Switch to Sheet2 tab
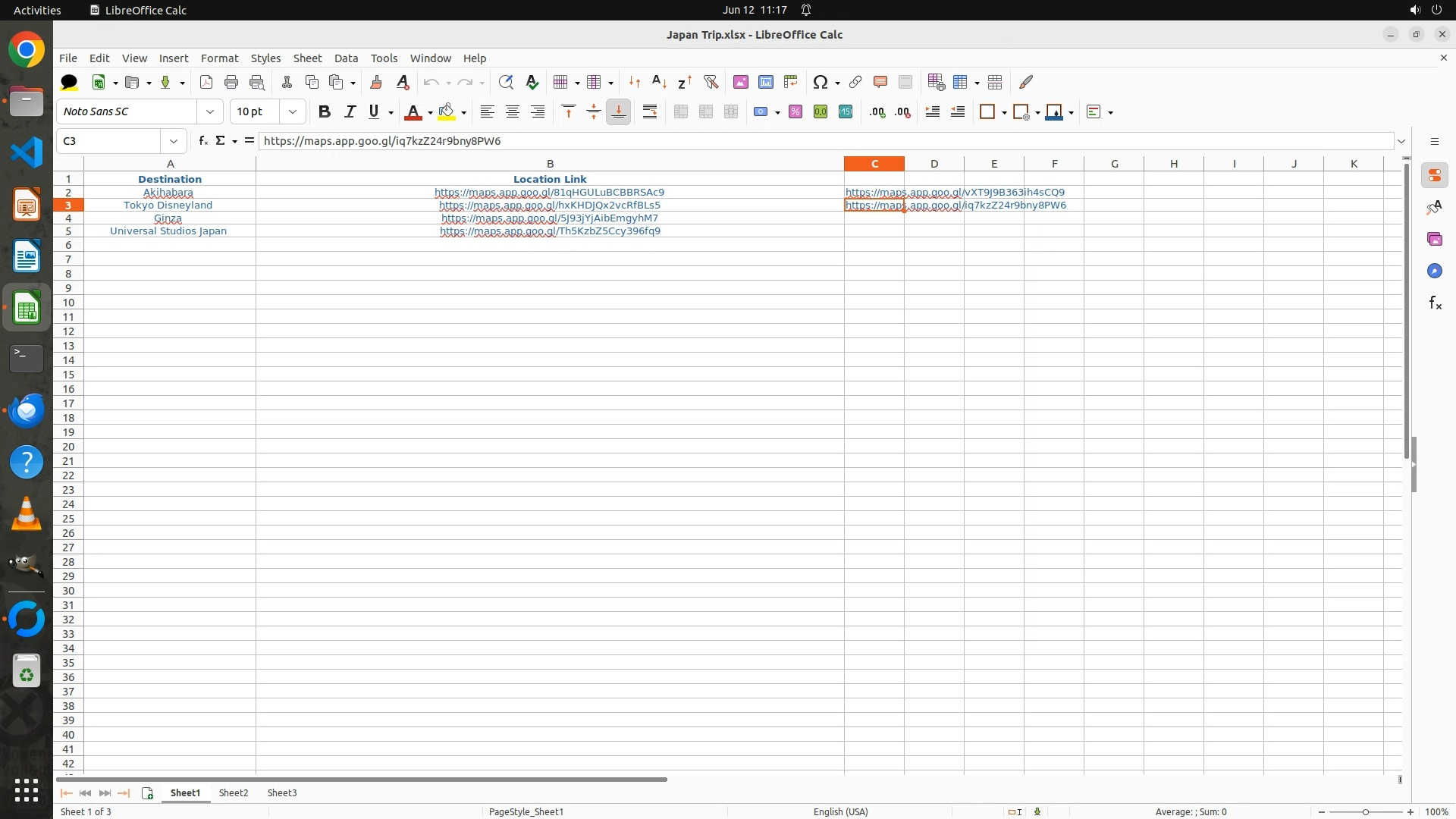This screenshot has height=819, width=1456. click(233, 792)
